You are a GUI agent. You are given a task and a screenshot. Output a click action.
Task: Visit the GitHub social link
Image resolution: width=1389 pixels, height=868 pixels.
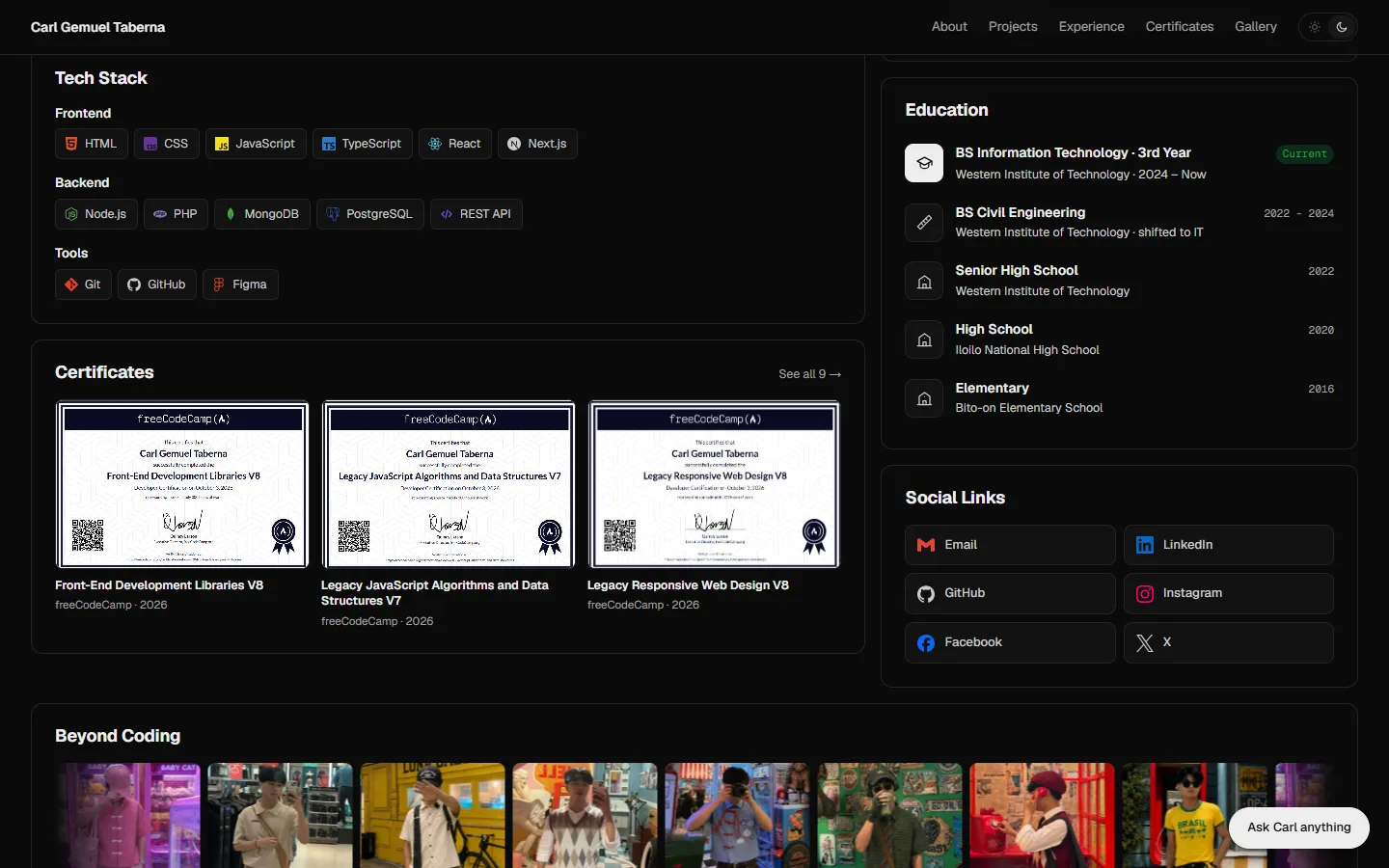pyautogui.click(x=1010, y=594)
